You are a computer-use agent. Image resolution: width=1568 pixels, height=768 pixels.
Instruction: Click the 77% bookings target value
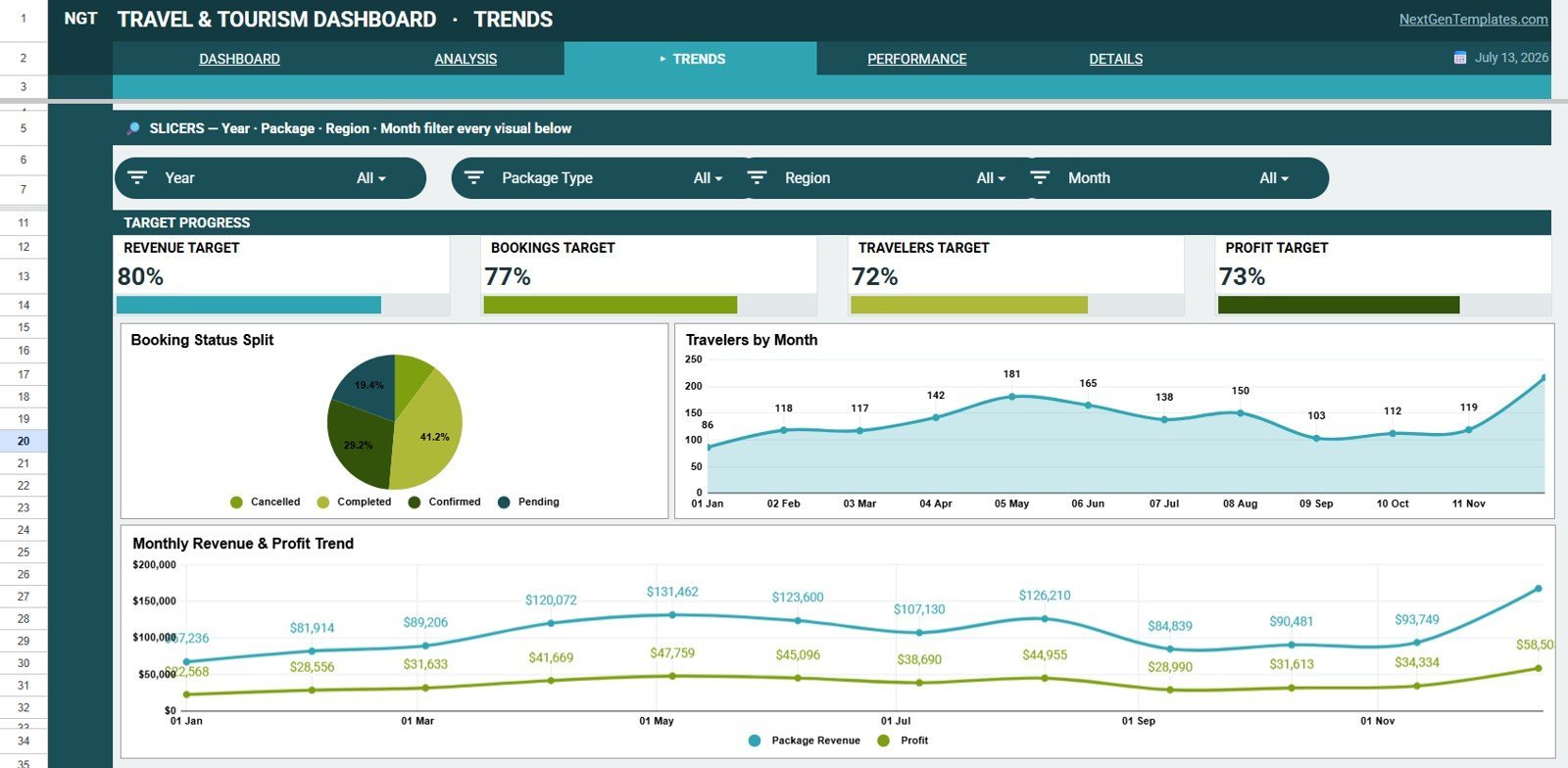click(x=508, y=276)
